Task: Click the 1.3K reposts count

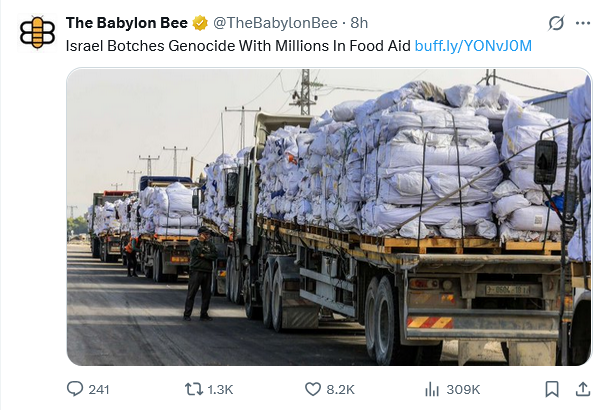Action: coord(220,389)
